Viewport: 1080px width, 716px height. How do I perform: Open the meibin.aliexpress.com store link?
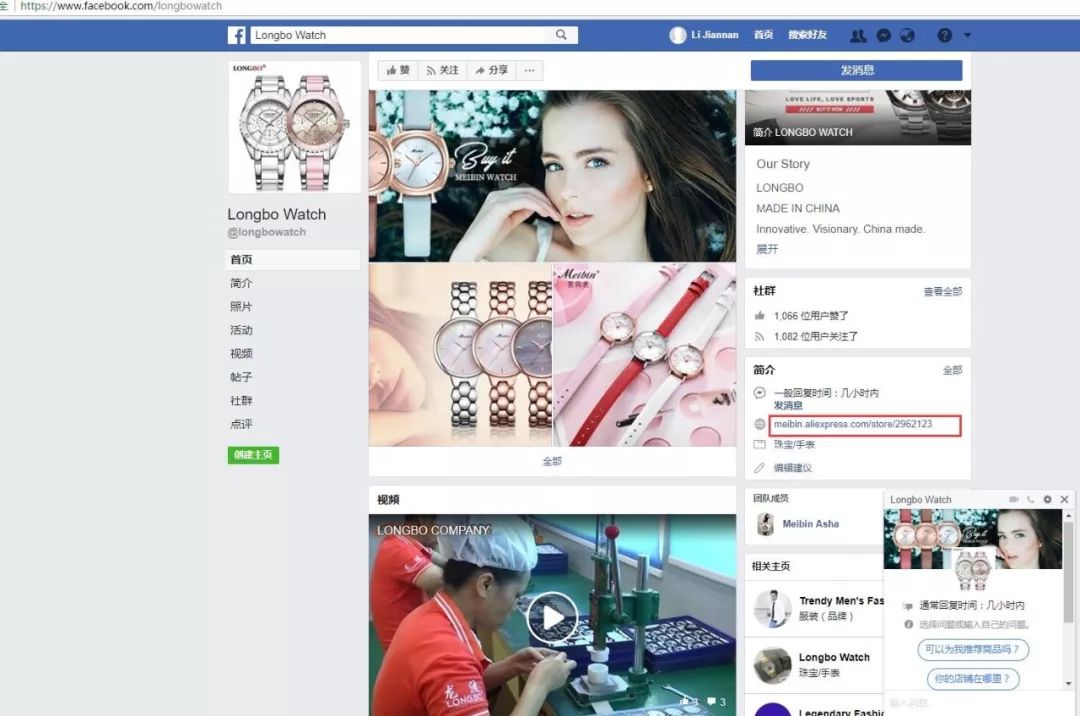853,424
